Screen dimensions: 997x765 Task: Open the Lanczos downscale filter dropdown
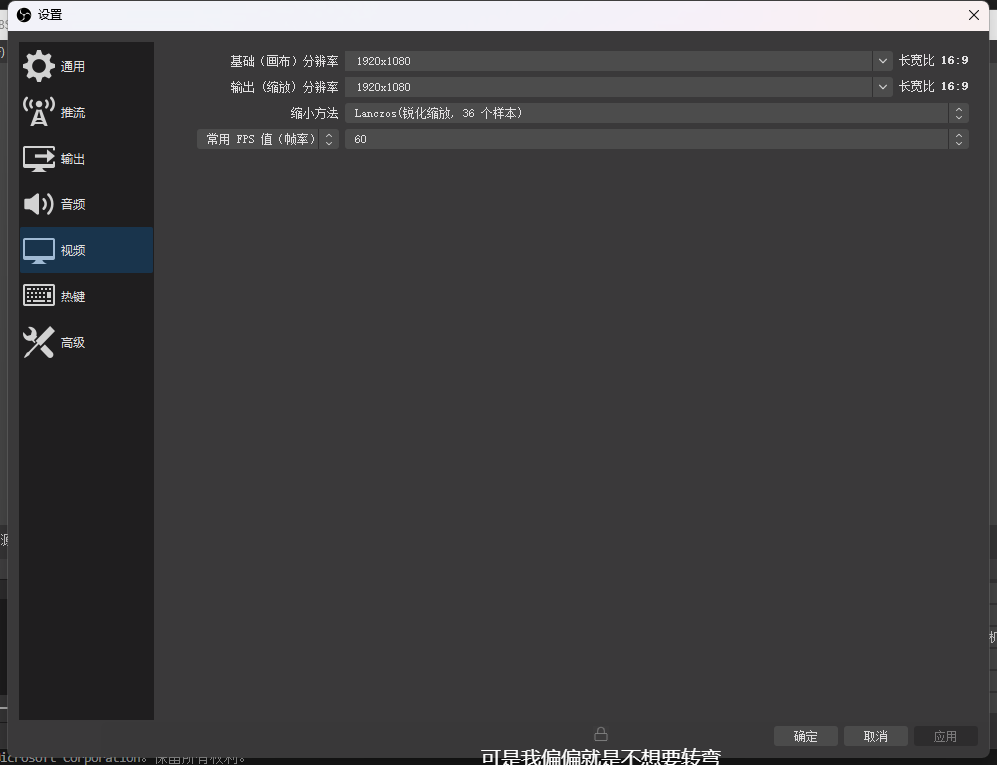[656, 113]
